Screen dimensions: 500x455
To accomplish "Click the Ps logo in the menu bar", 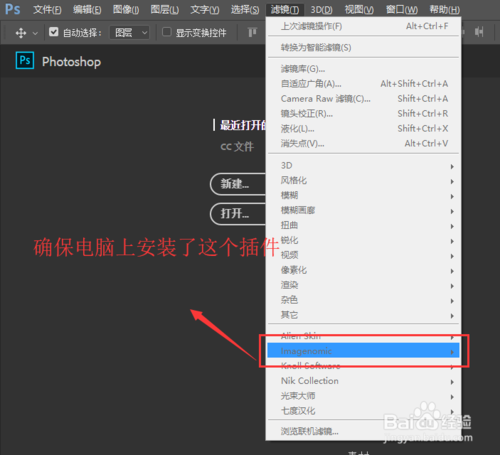I will tap(13, 9).
